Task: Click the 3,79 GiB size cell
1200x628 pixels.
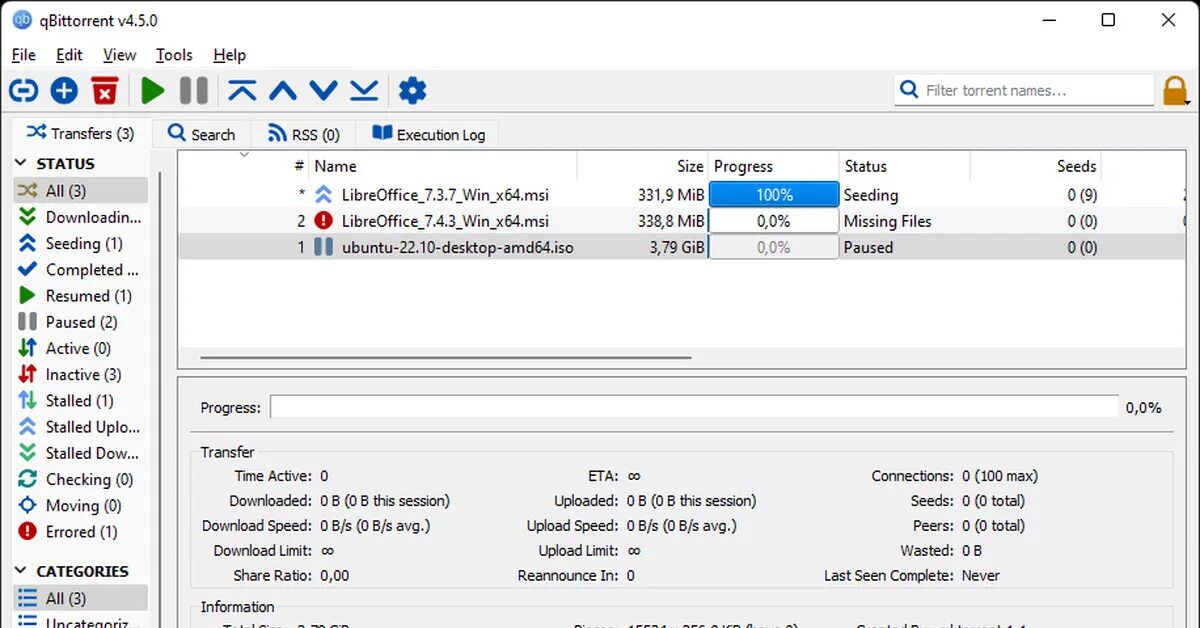Action: [677, 247]
